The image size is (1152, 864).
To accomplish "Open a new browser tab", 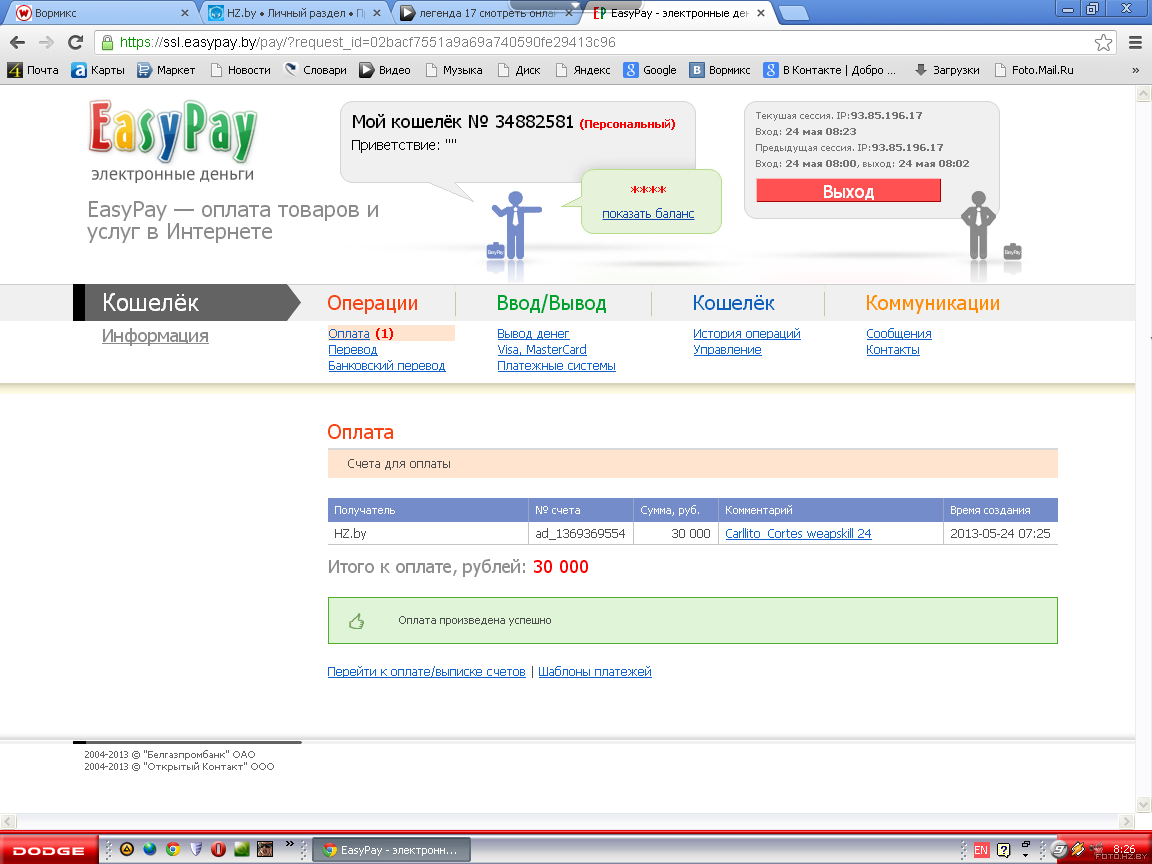I will [793, 13].
